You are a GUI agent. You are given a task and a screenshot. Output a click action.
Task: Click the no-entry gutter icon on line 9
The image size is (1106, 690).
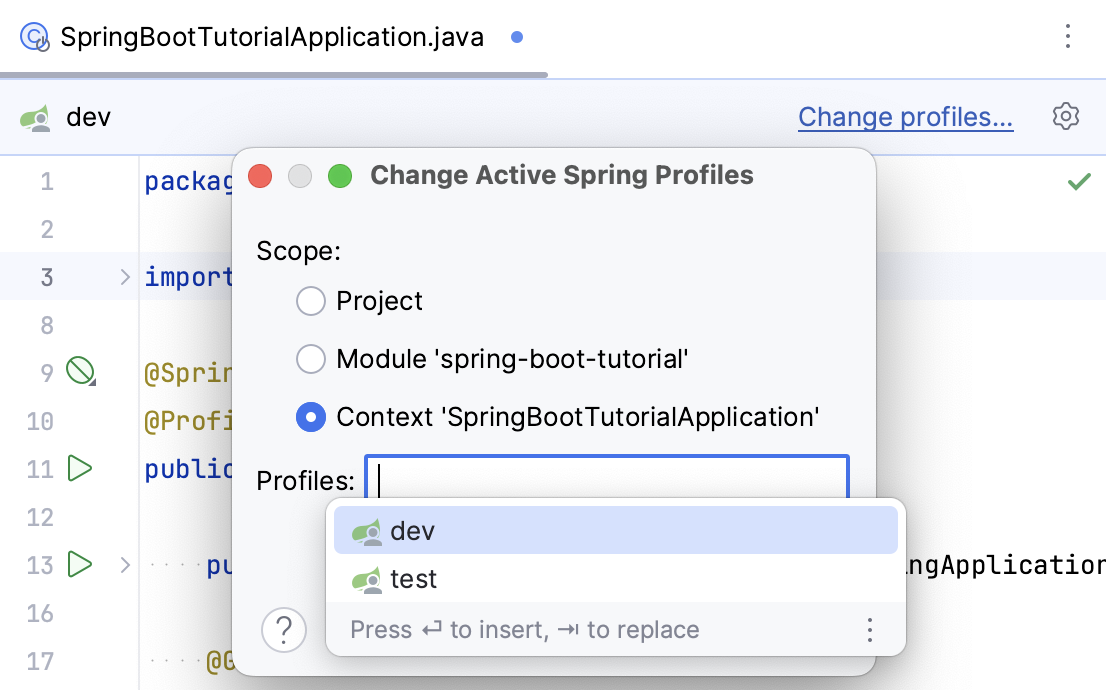(x=79, y=372)
